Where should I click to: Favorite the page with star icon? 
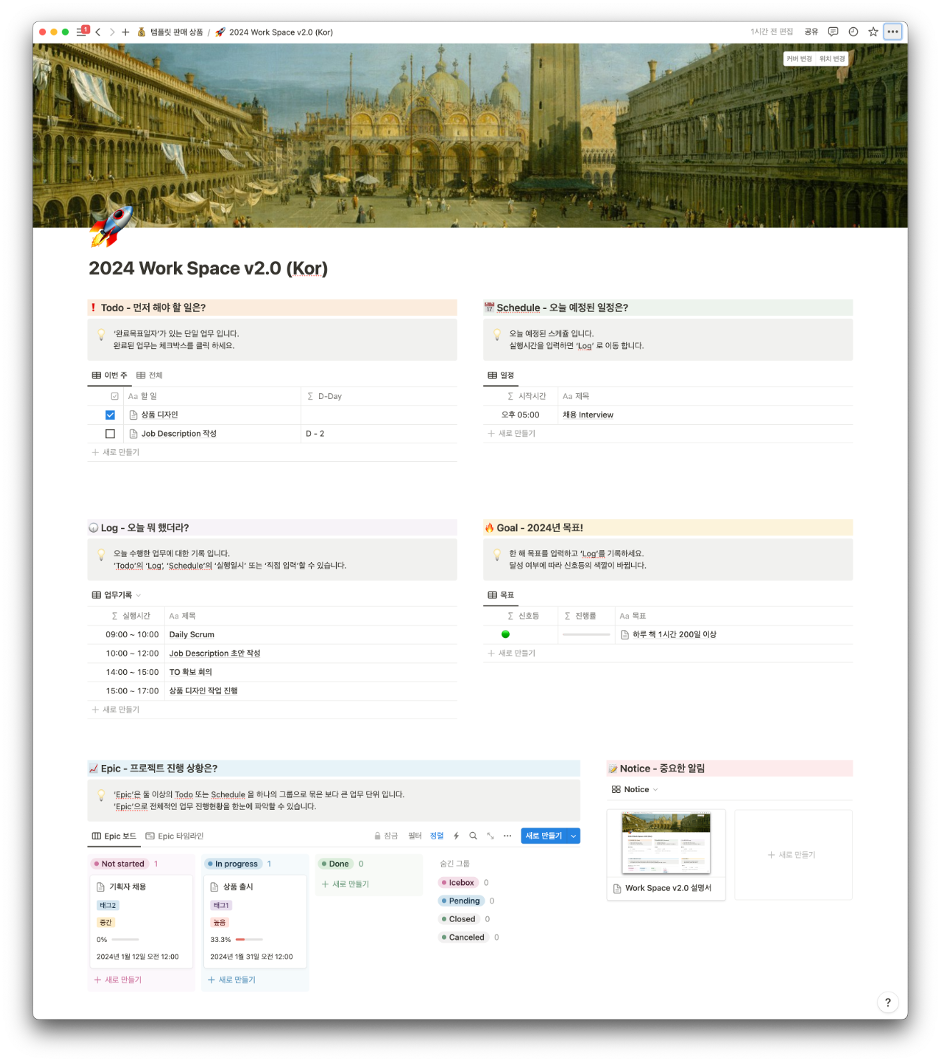[873, 32]
